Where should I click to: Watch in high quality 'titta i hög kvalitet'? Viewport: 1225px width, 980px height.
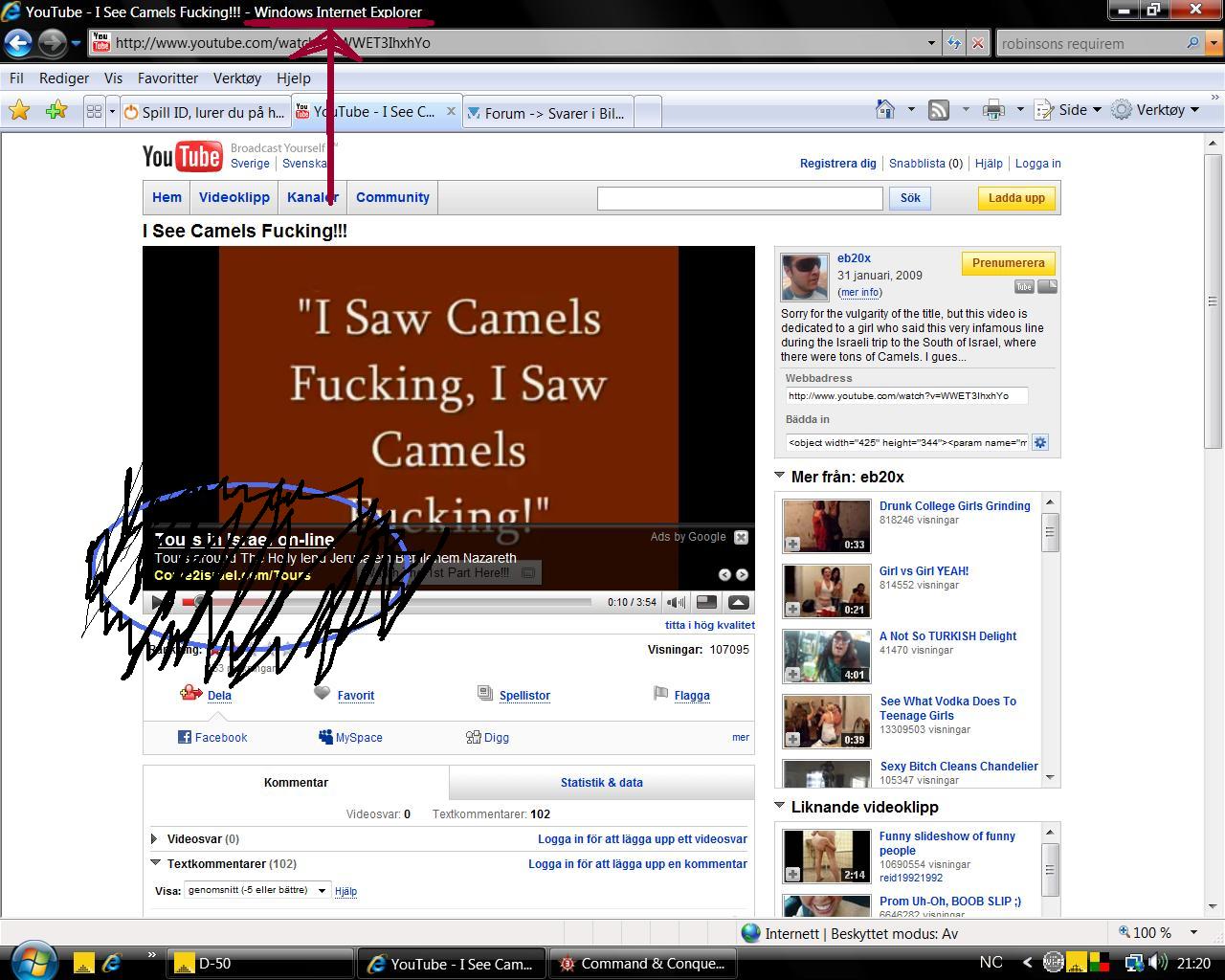[x=710, y=625]
